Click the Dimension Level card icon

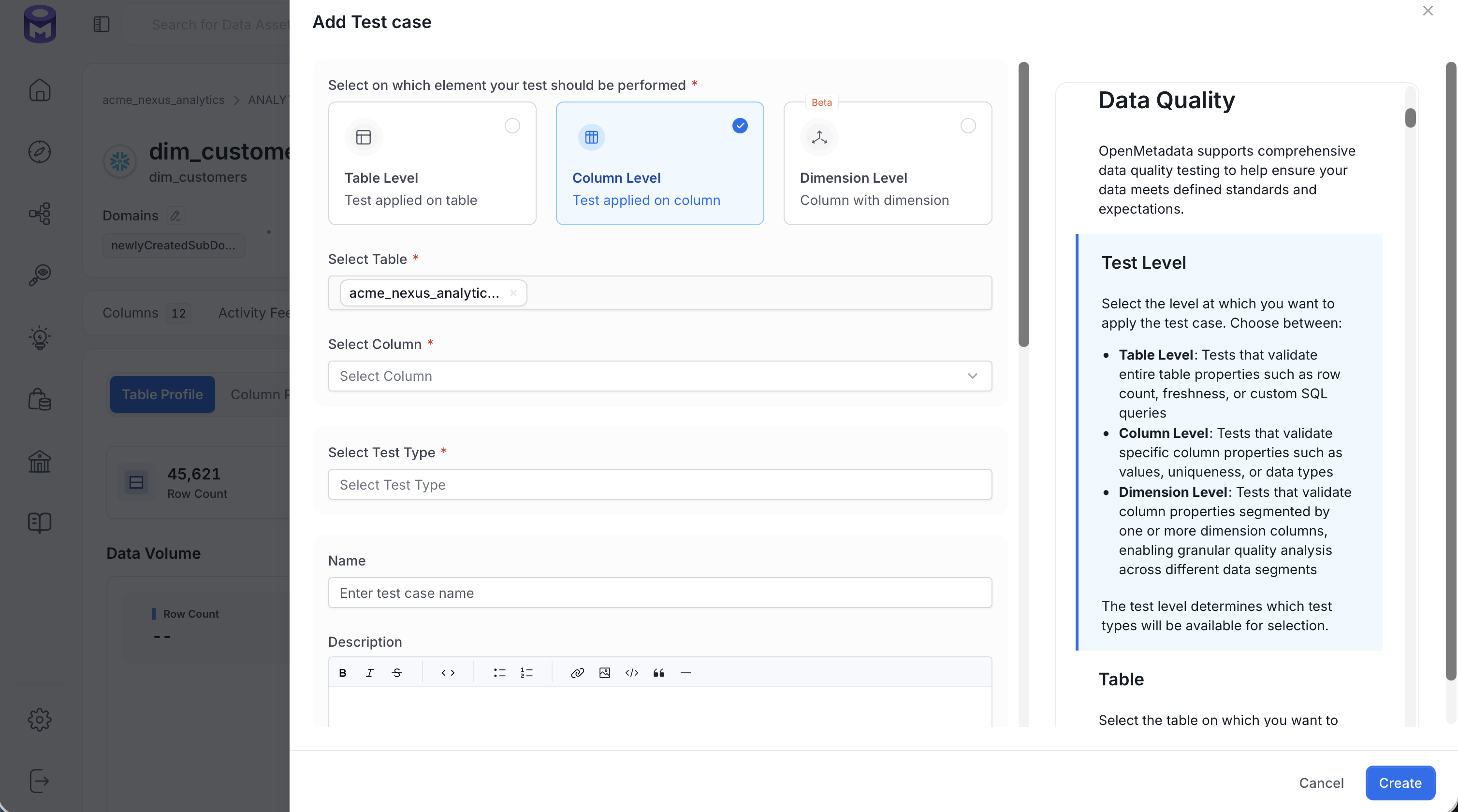(819, 137)
